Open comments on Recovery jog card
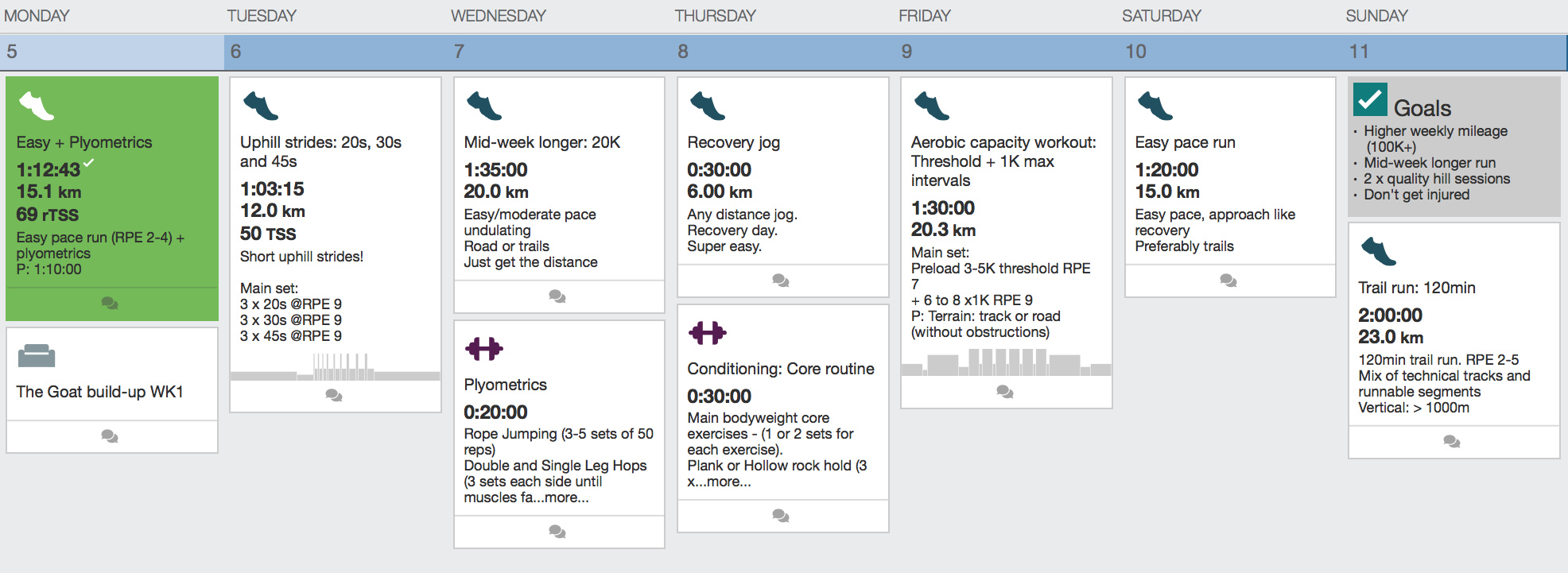1568x573 pixels. pyautogui.click(x=781, y=280)
